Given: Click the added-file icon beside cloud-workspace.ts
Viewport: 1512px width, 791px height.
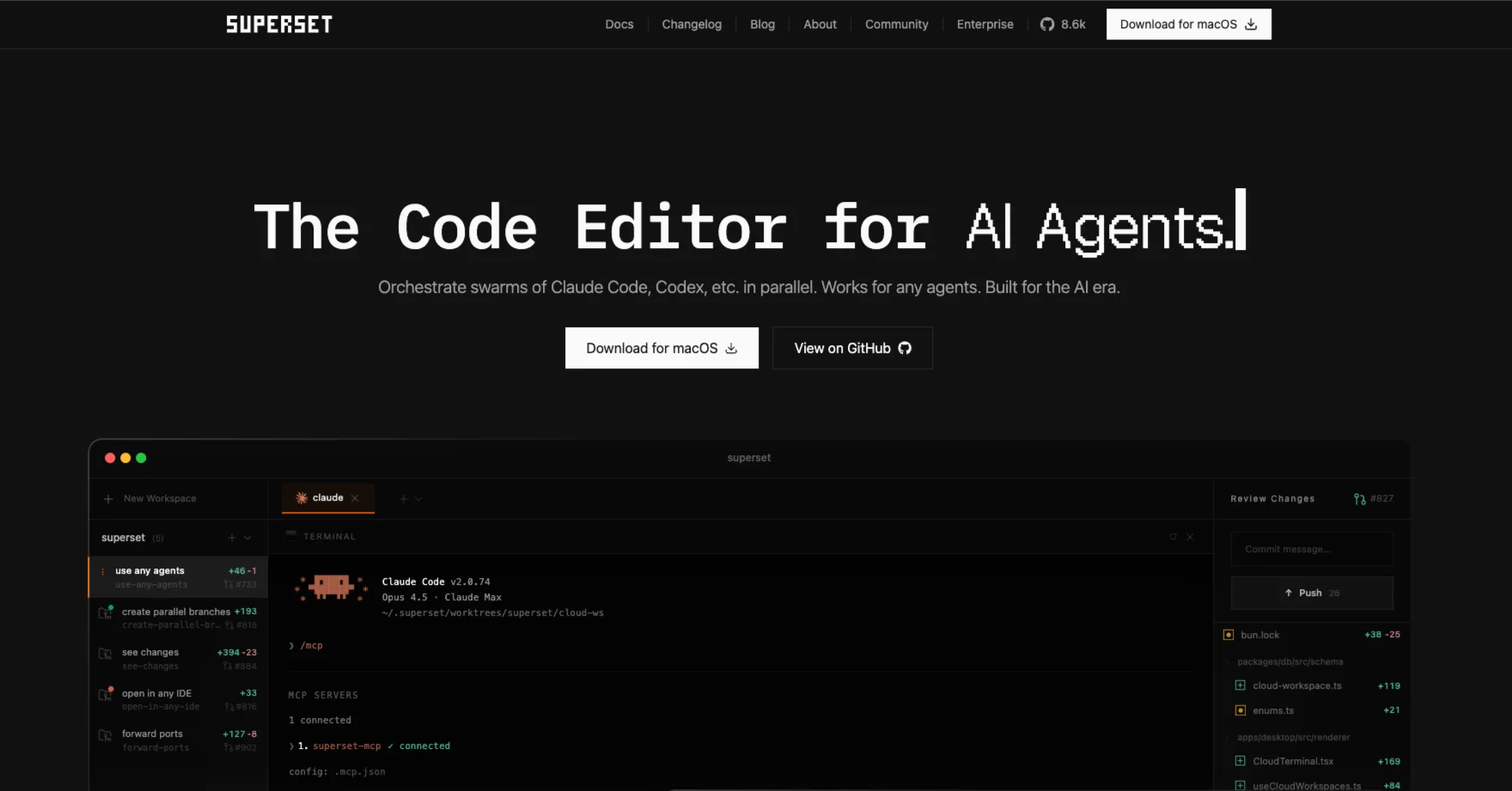Looking at the screenshot, I should [1241, 685].
